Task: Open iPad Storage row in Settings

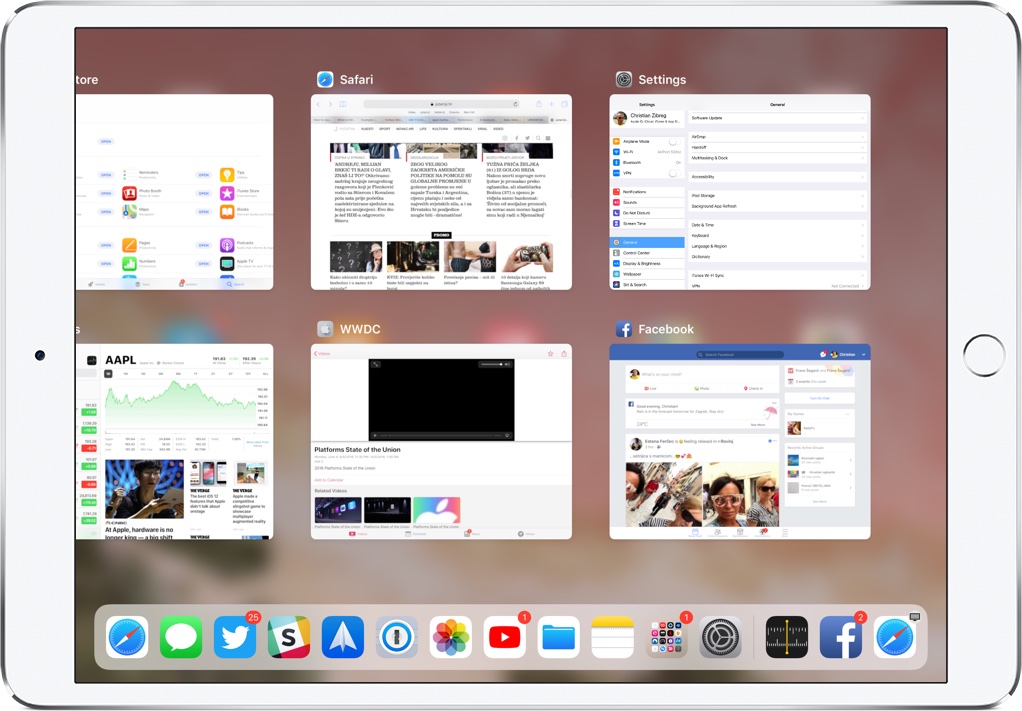Action: pos(778,196)
